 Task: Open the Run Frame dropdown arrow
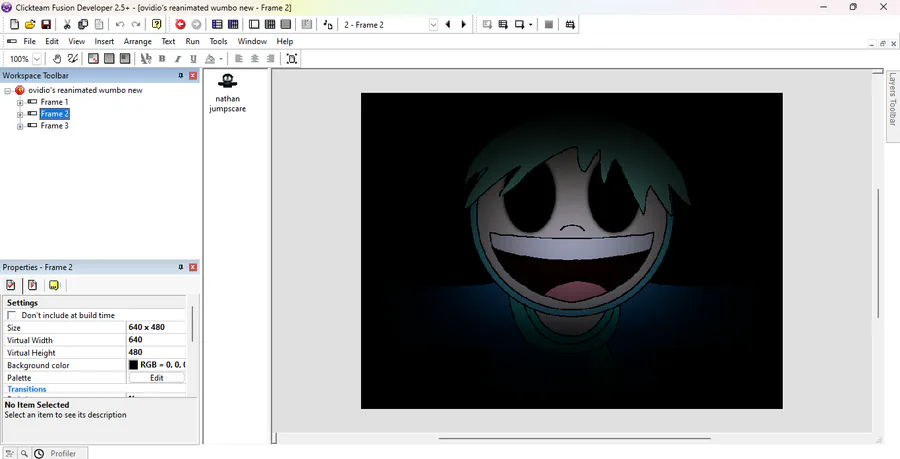(x=530, y=25)
